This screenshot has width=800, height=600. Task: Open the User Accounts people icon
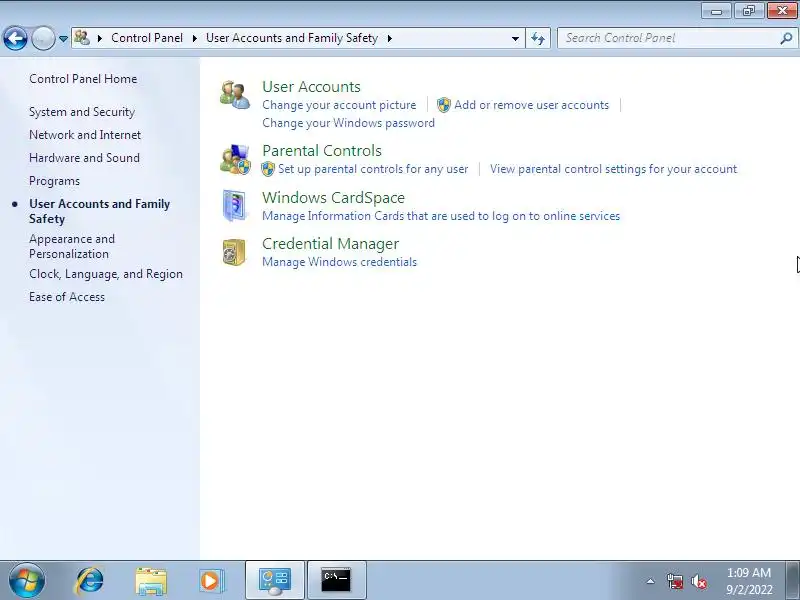[x=235, y=95]
